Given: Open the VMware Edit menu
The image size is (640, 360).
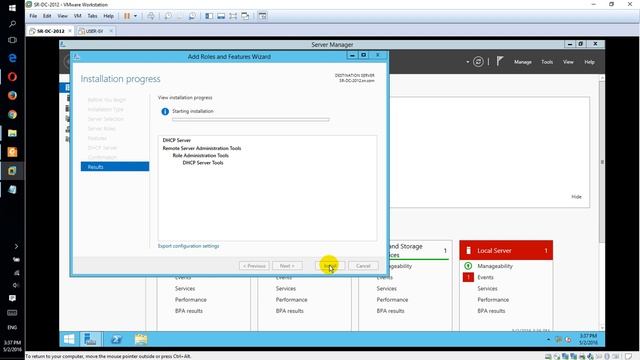Looking at the screenshot, I should (x=47, y=16).
